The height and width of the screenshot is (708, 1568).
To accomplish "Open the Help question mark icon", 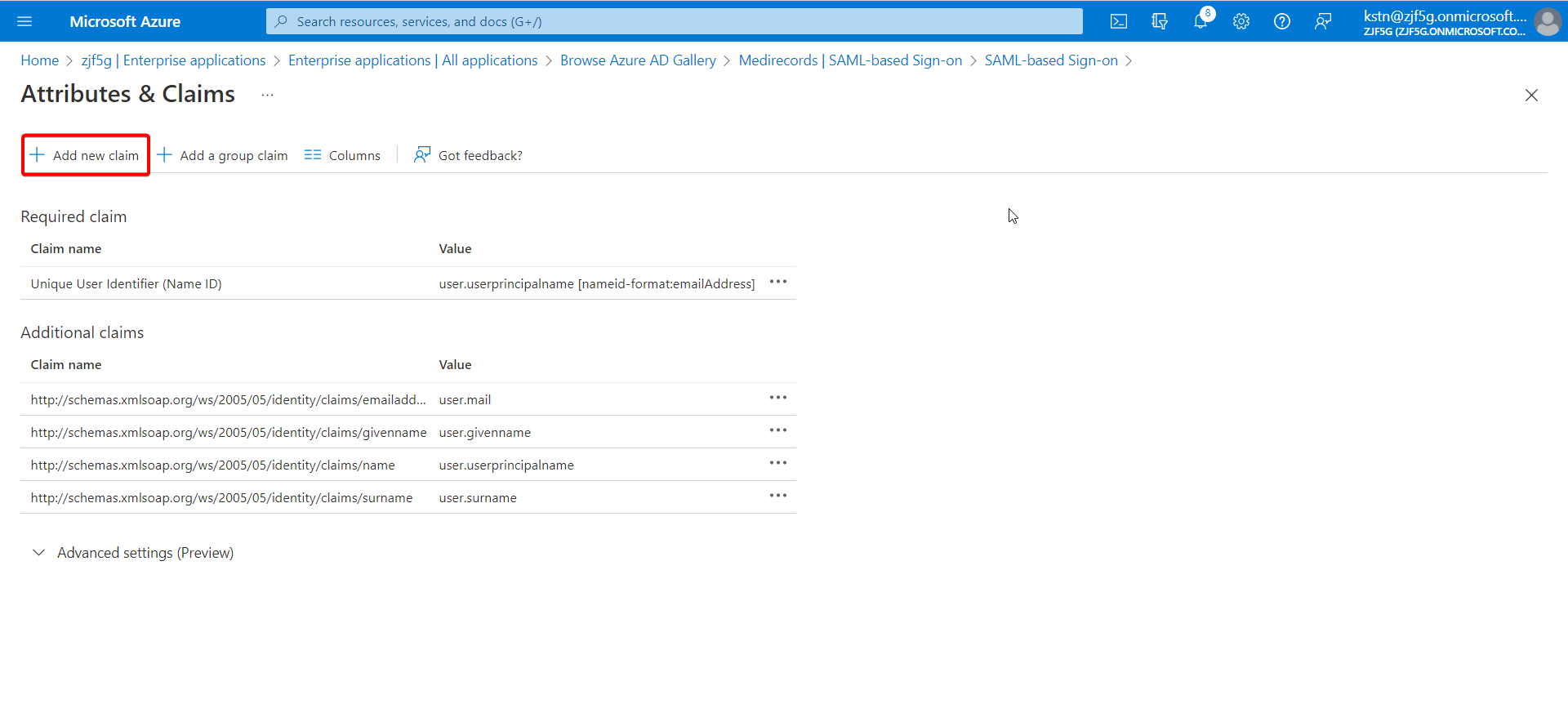I will (1282, 21).
